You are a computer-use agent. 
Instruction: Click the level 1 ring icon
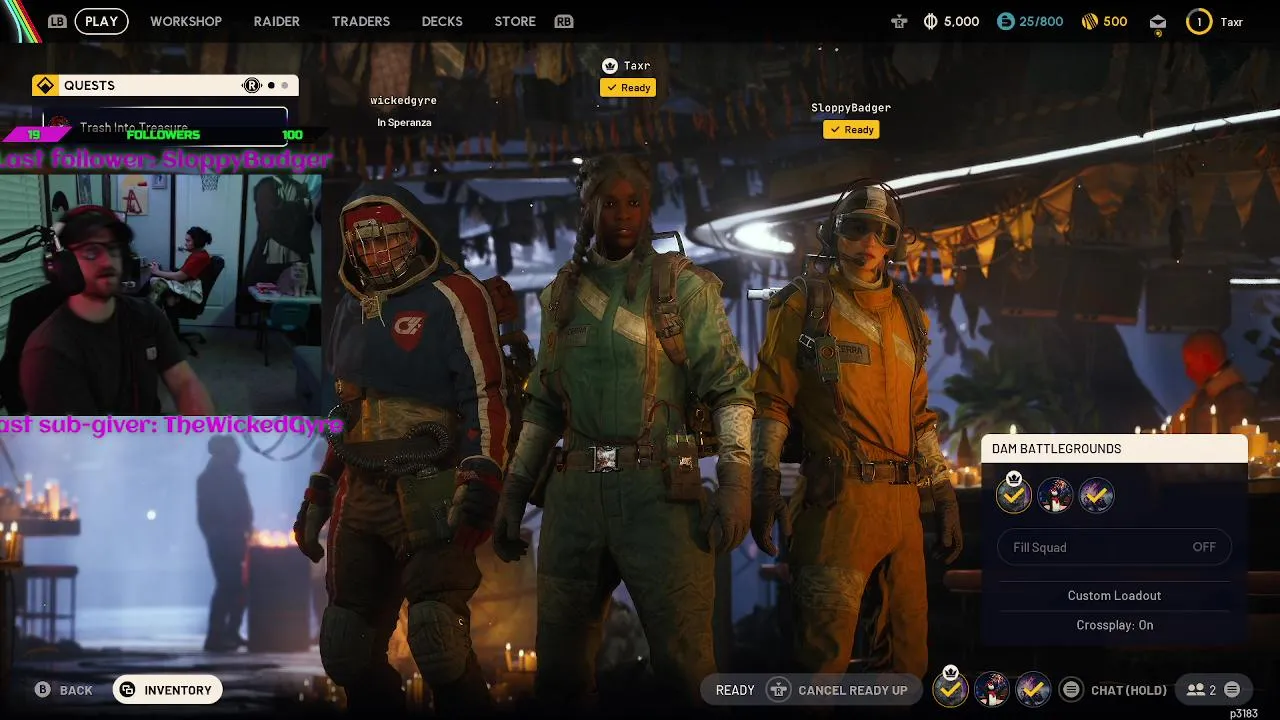tap(1199, 21)
